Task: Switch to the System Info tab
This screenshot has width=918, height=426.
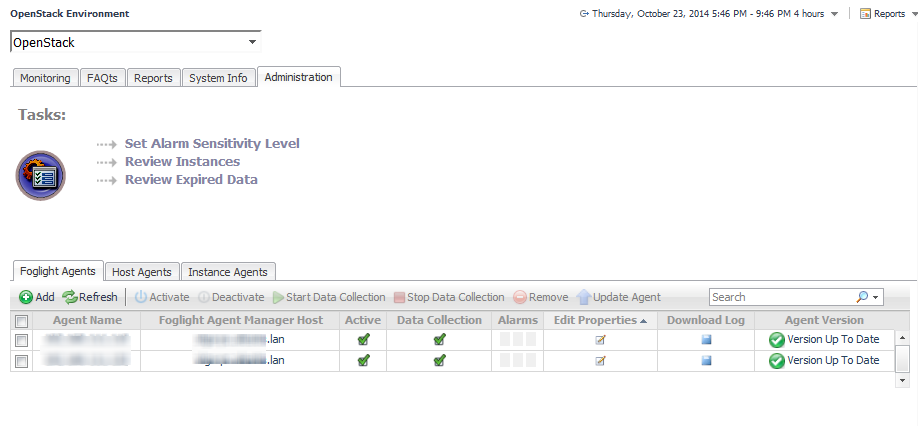Action: [x=218, y=78]
